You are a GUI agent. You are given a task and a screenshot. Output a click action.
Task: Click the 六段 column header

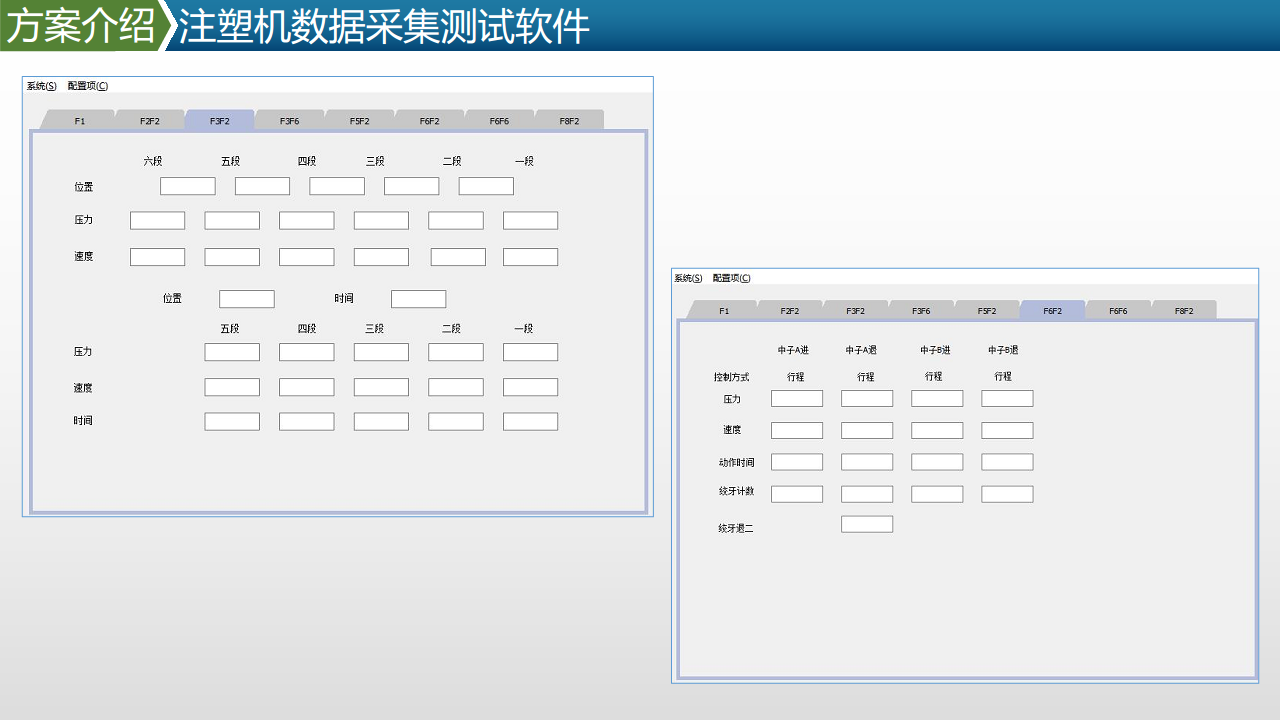(x=152, y=161)
